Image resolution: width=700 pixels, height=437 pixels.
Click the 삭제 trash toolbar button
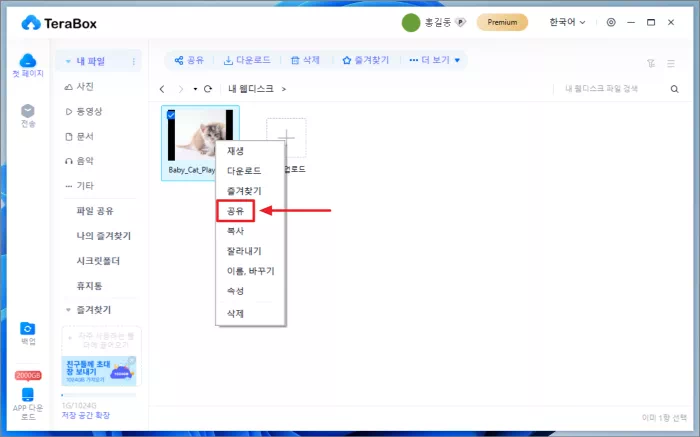pyautogui.click(x=305, y=60)
